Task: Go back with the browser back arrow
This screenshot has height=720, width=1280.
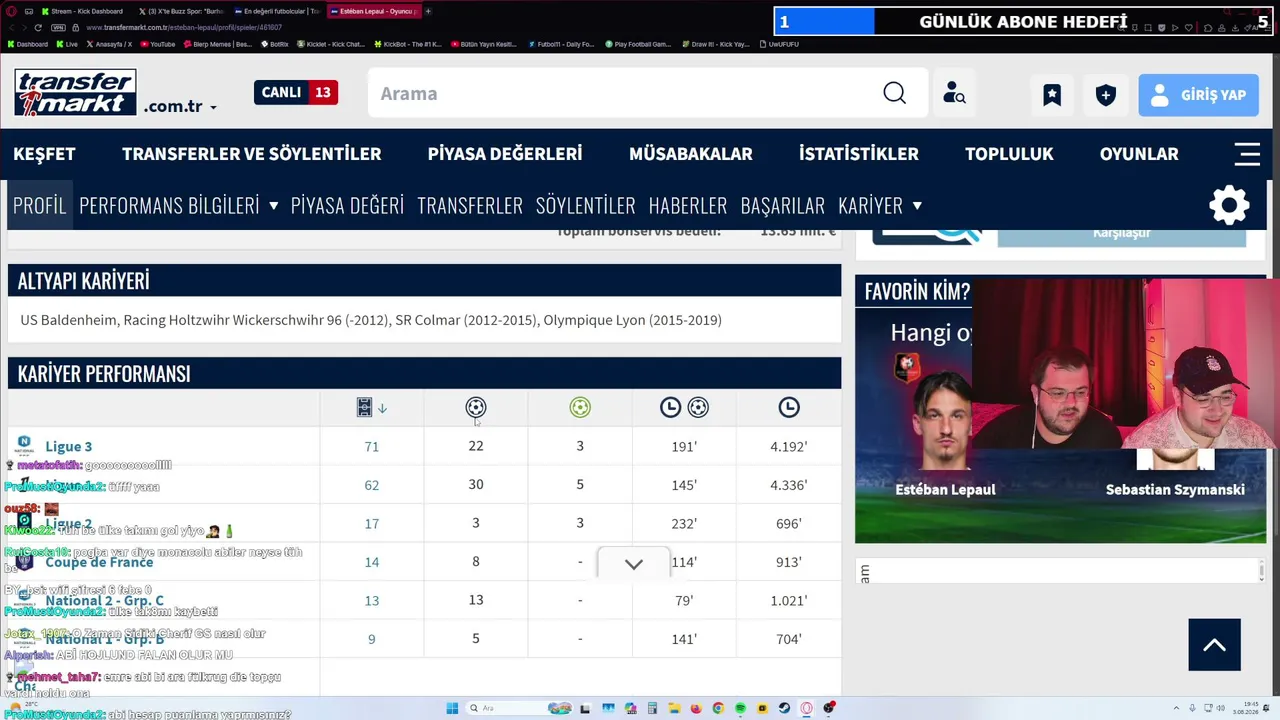Action: 10,27
